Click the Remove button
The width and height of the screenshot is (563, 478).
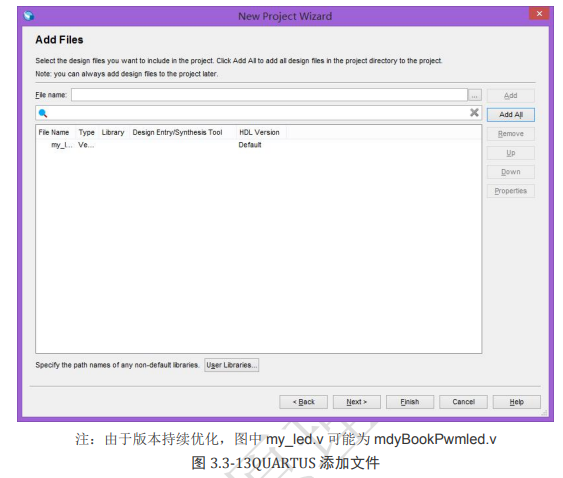click(x=511, y=134)
